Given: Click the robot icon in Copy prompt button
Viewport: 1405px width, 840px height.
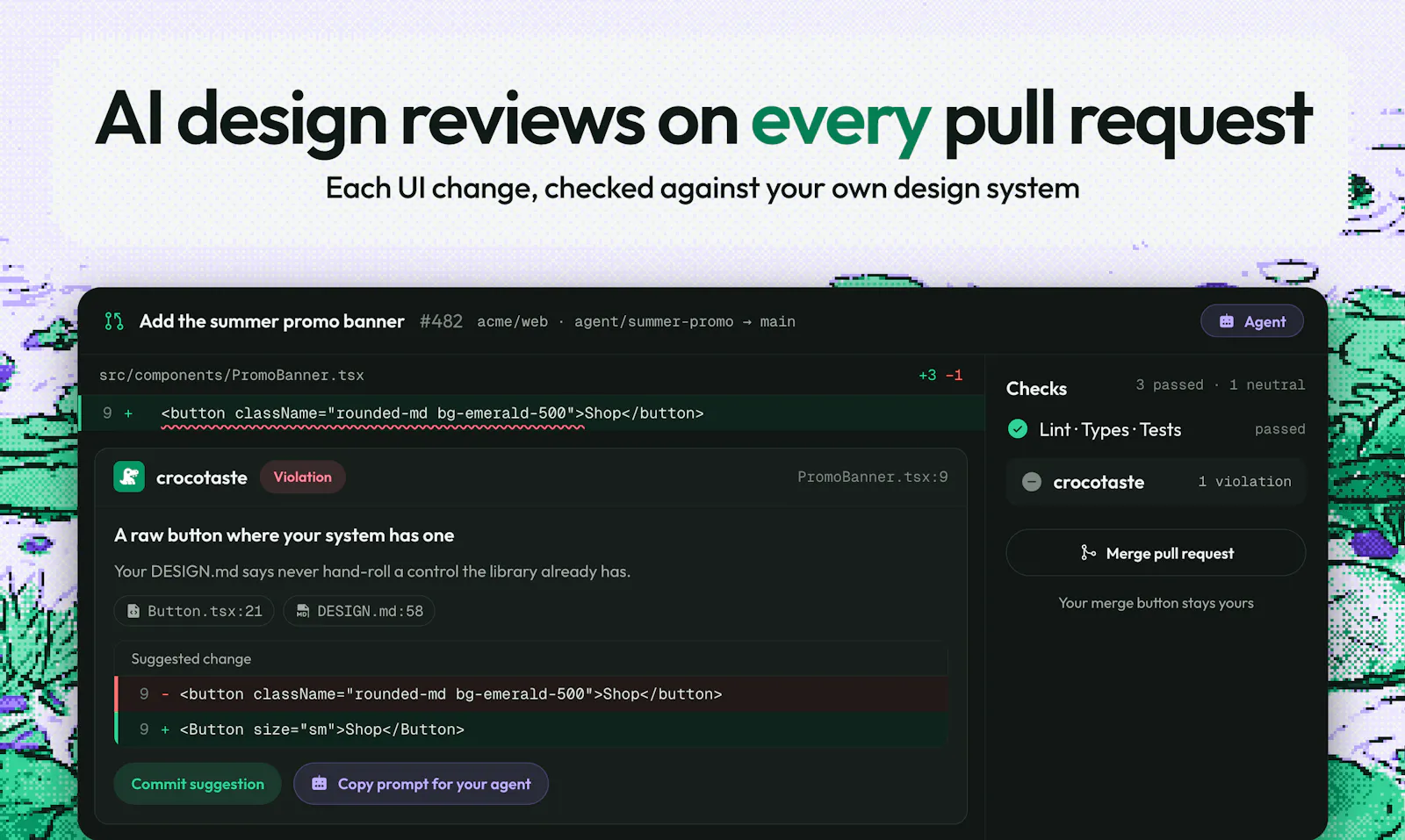Looking at the screenshot, I should coord(320,783).
